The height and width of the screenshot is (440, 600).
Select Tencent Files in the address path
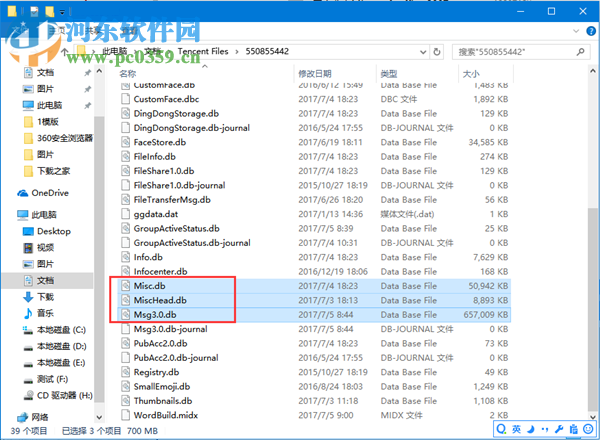click(x=203, y=51)
